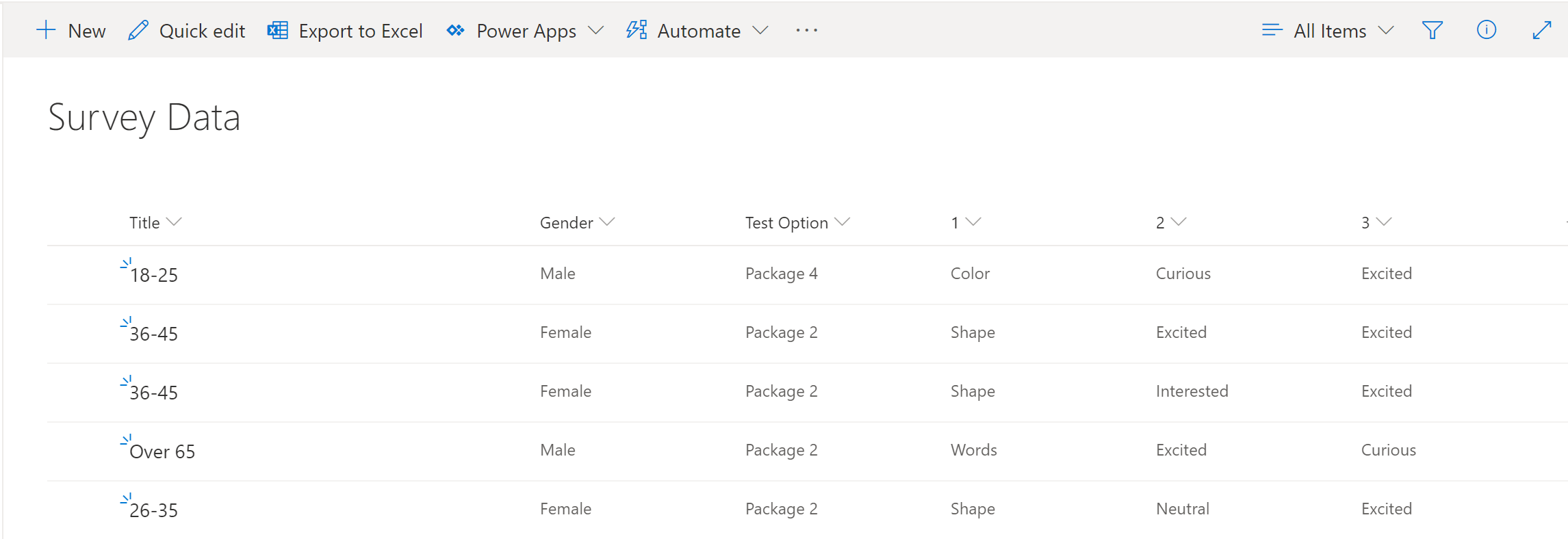Click the Power Apps icon
Screen dimensions: 1568x539
[x=455, y=30]
